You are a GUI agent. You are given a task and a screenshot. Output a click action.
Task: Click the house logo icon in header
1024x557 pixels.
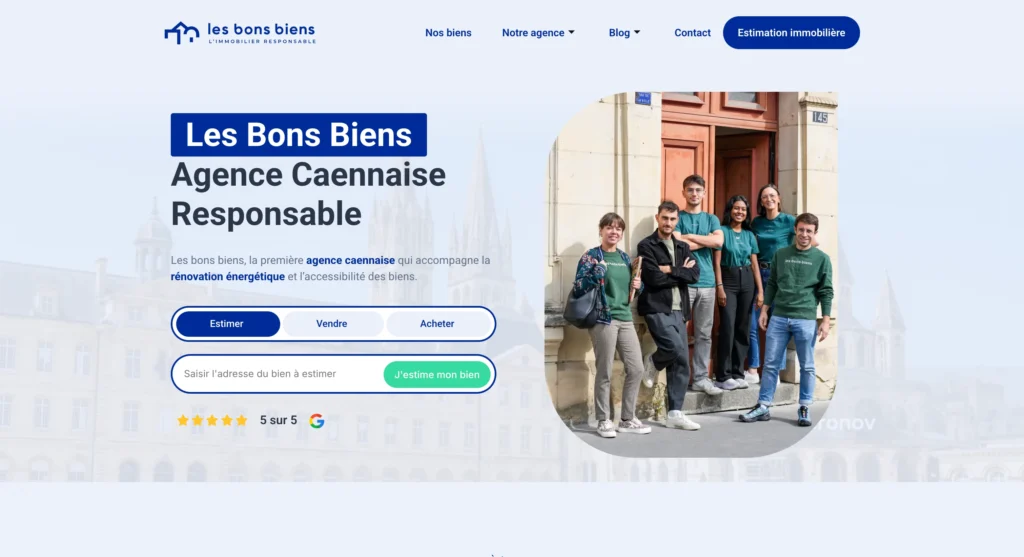point(182,33)
